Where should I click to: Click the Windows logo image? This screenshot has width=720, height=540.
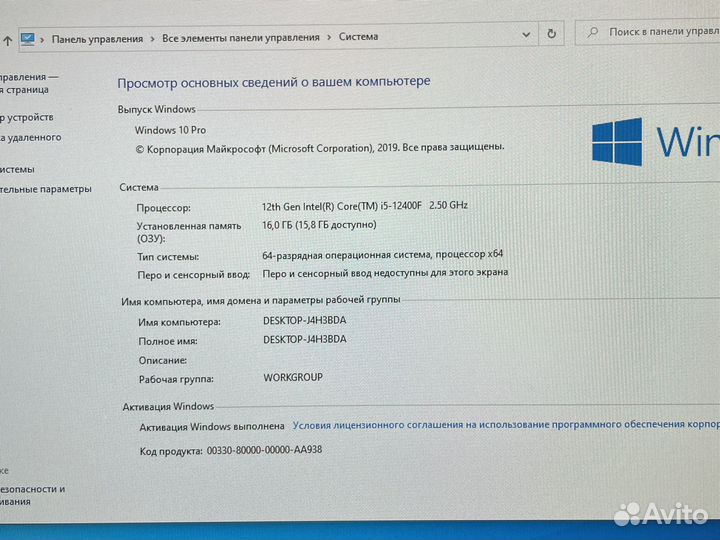617,142
